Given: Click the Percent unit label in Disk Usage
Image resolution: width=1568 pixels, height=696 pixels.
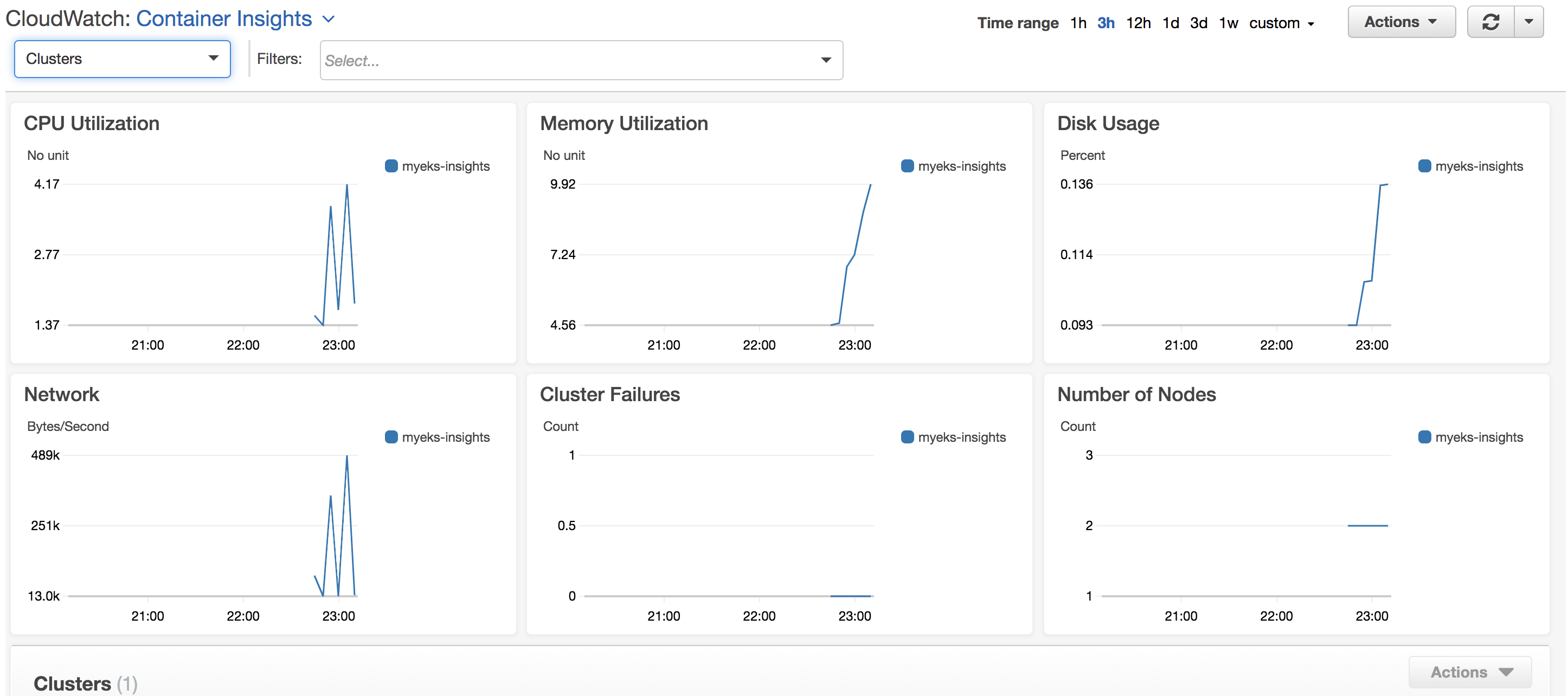Looking at the screenshot, I should click(1082, 155).
